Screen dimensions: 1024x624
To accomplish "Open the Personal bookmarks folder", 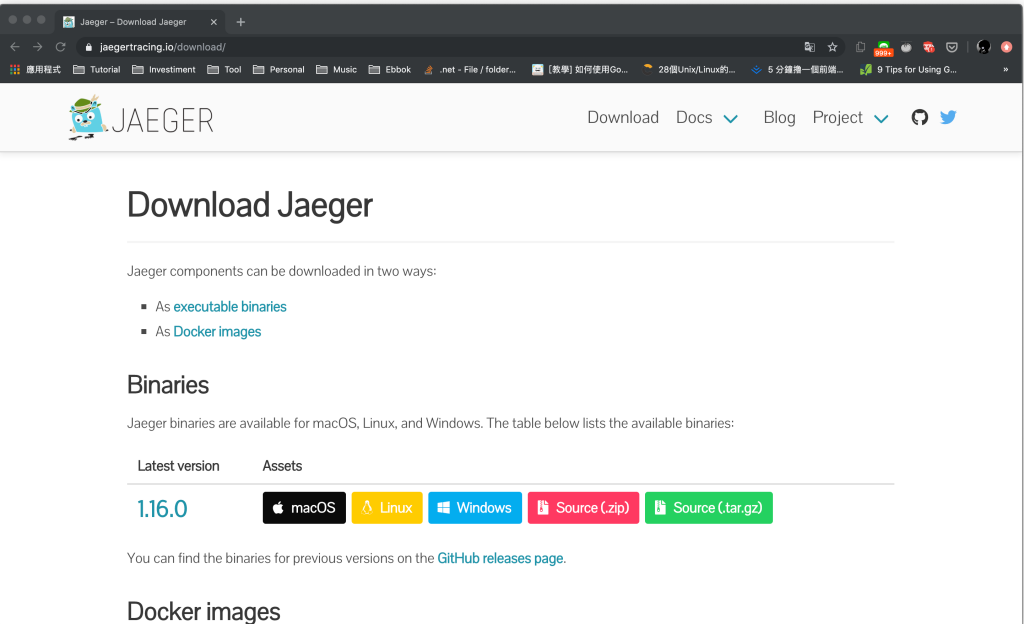I will pos(278,69).
